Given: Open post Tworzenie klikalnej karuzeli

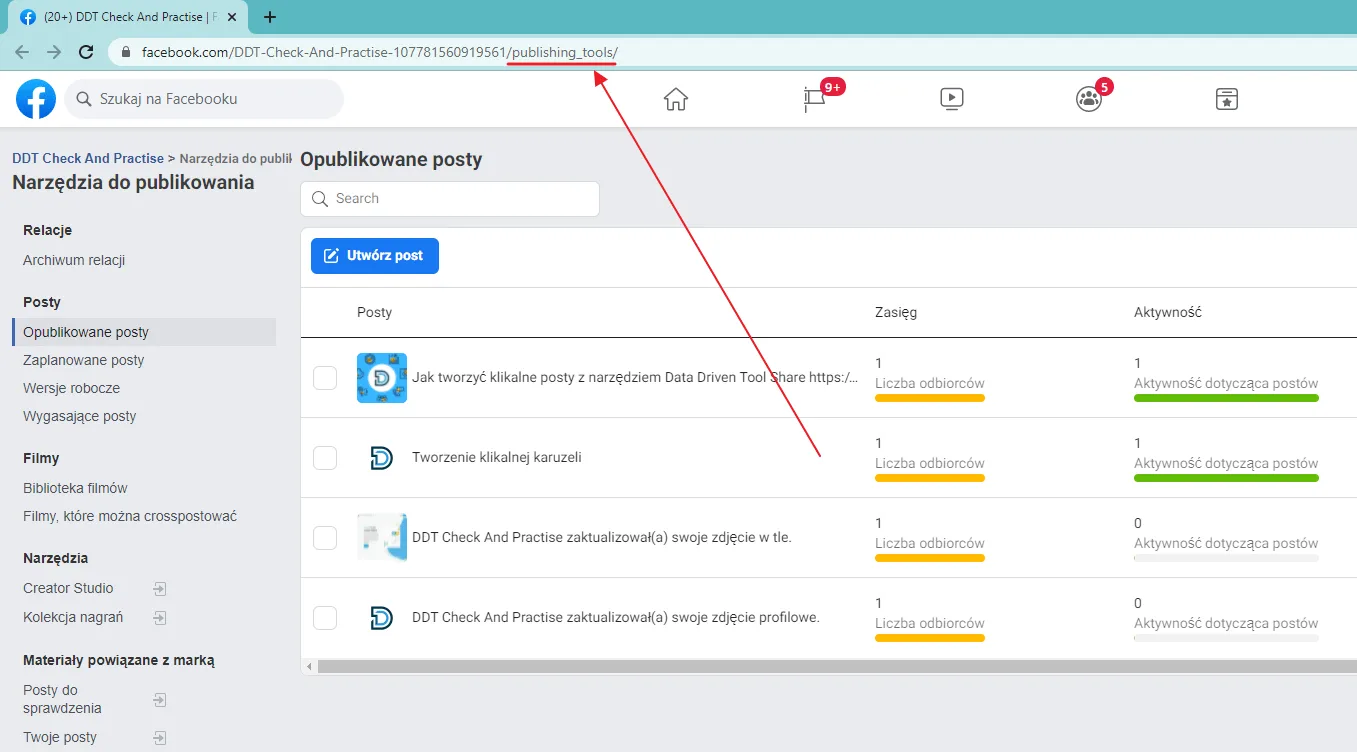Looking at the screenshot, I should pos(497,457).
